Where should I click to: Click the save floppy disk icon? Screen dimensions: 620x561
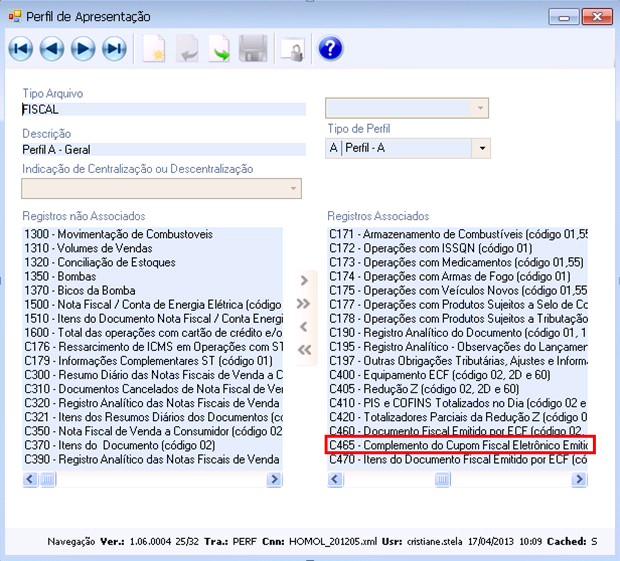coord(252,48)
